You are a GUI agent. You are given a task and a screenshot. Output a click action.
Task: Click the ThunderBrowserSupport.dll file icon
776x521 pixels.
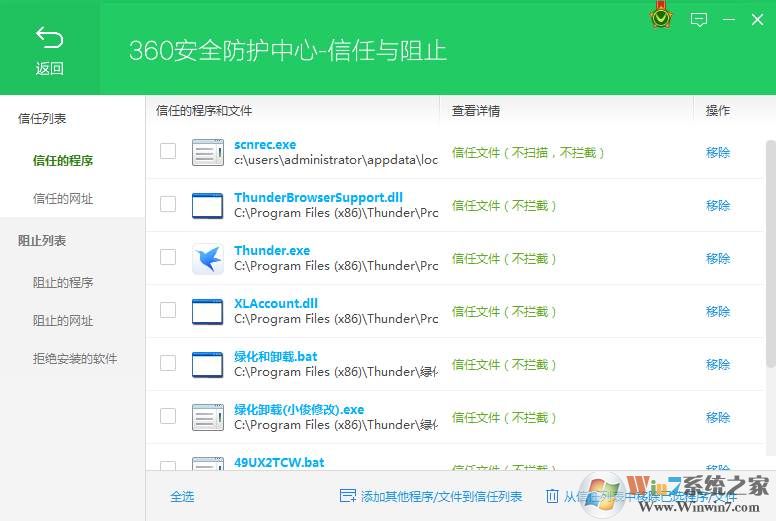coord(208,205)
